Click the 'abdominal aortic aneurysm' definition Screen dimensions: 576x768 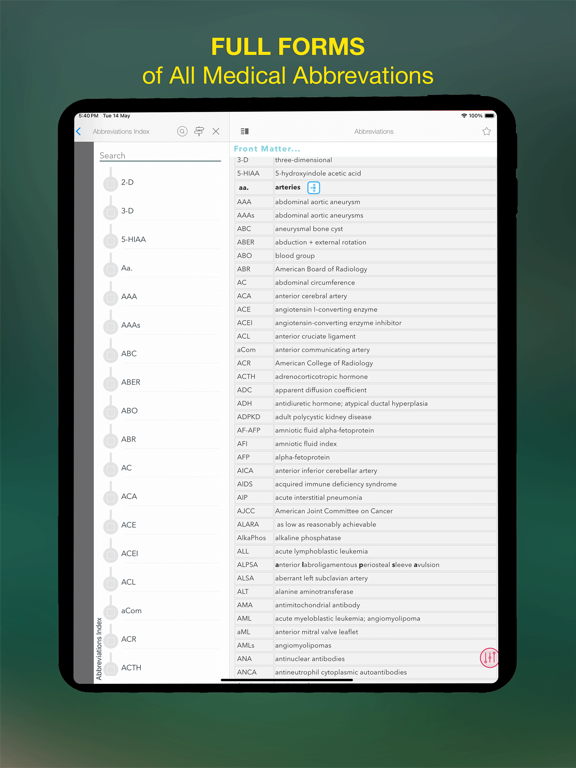click(317, 202)
